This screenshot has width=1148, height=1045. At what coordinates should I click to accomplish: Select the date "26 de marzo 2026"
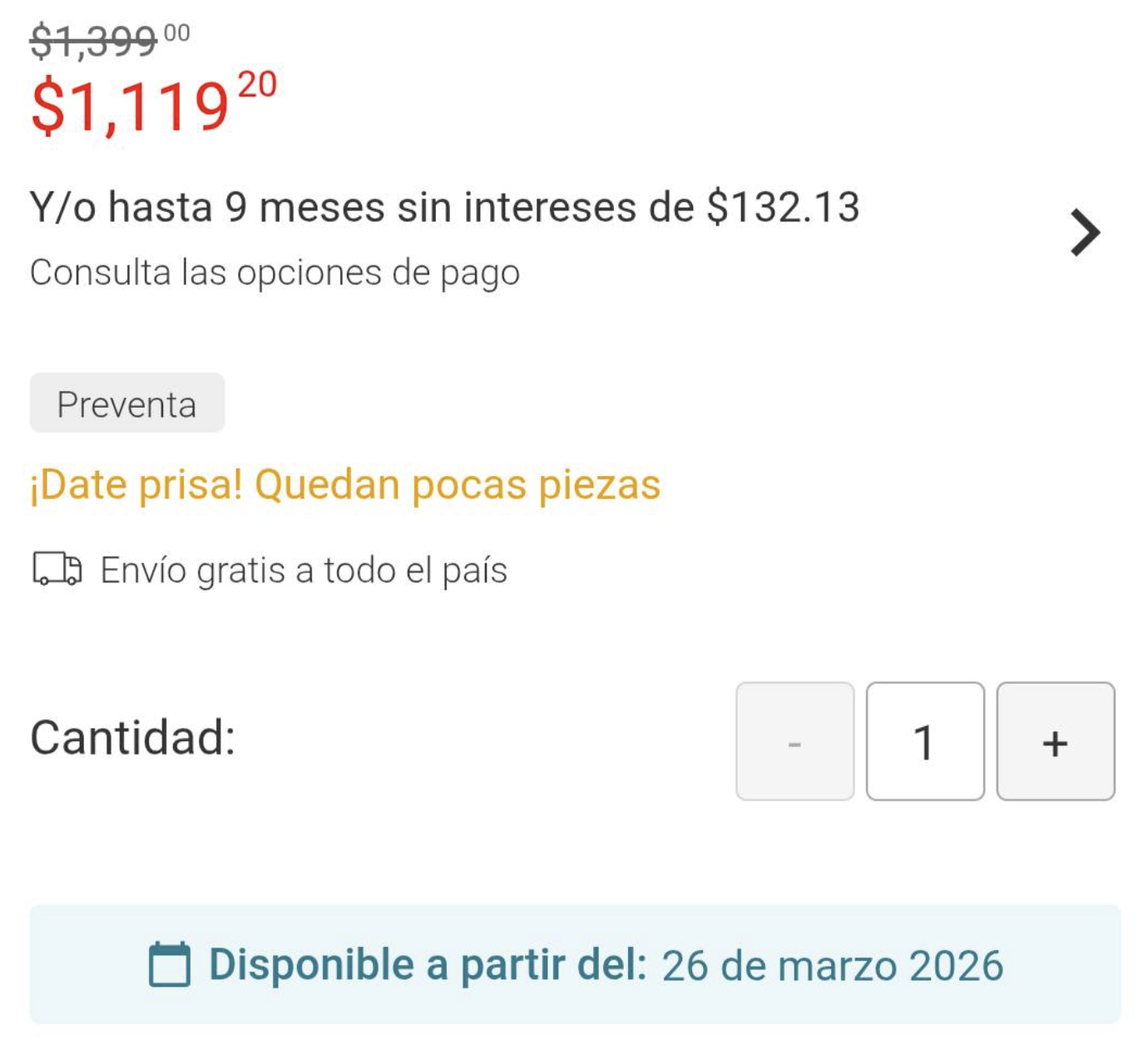[x=832, y=966]
